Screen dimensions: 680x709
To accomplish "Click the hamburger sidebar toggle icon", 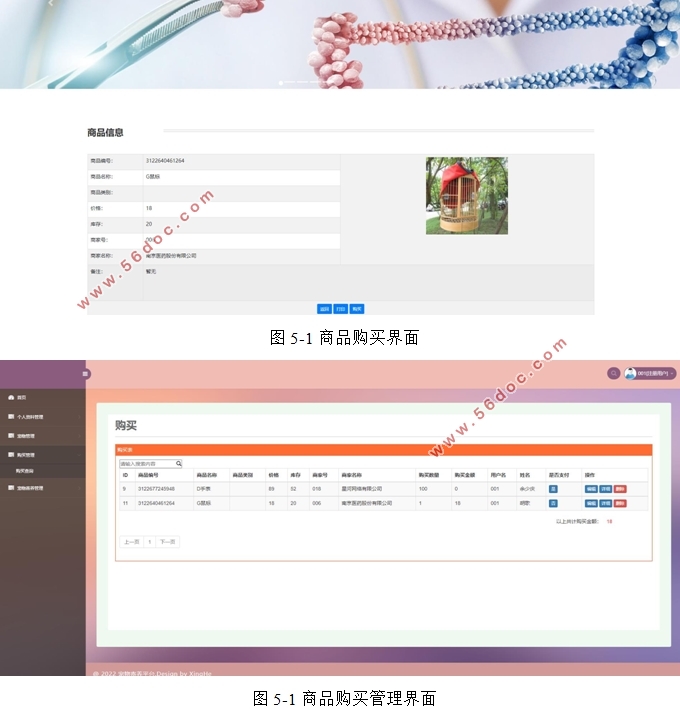I will [86, 374].
